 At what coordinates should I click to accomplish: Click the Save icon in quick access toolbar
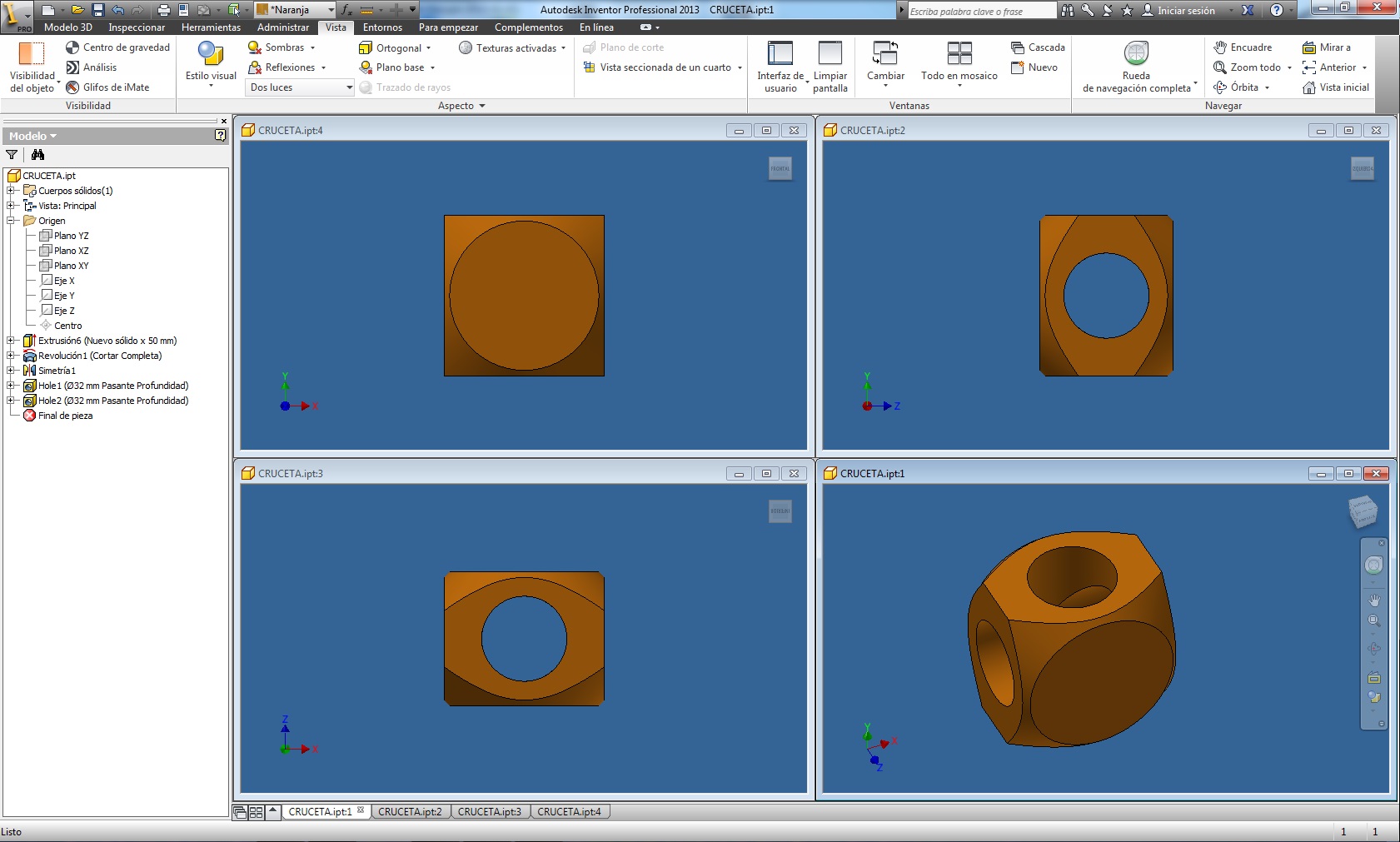pos(97,10)
